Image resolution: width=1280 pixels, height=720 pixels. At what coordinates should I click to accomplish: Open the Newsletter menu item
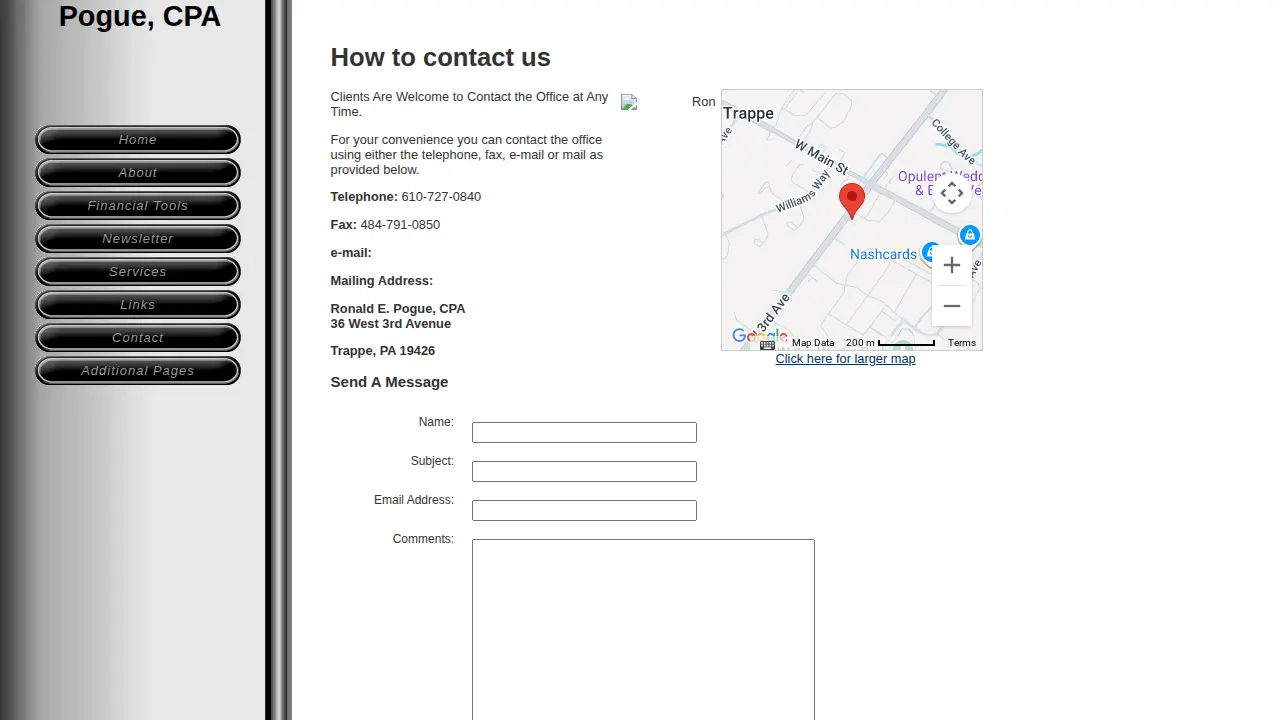click(138, 239)
